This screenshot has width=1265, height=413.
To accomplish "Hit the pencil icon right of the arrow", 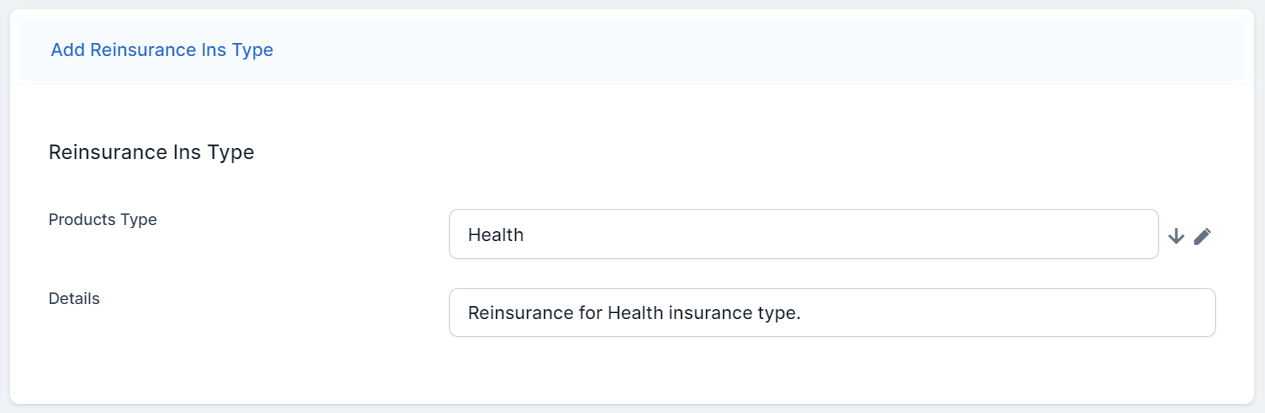I will point(1202,236).
